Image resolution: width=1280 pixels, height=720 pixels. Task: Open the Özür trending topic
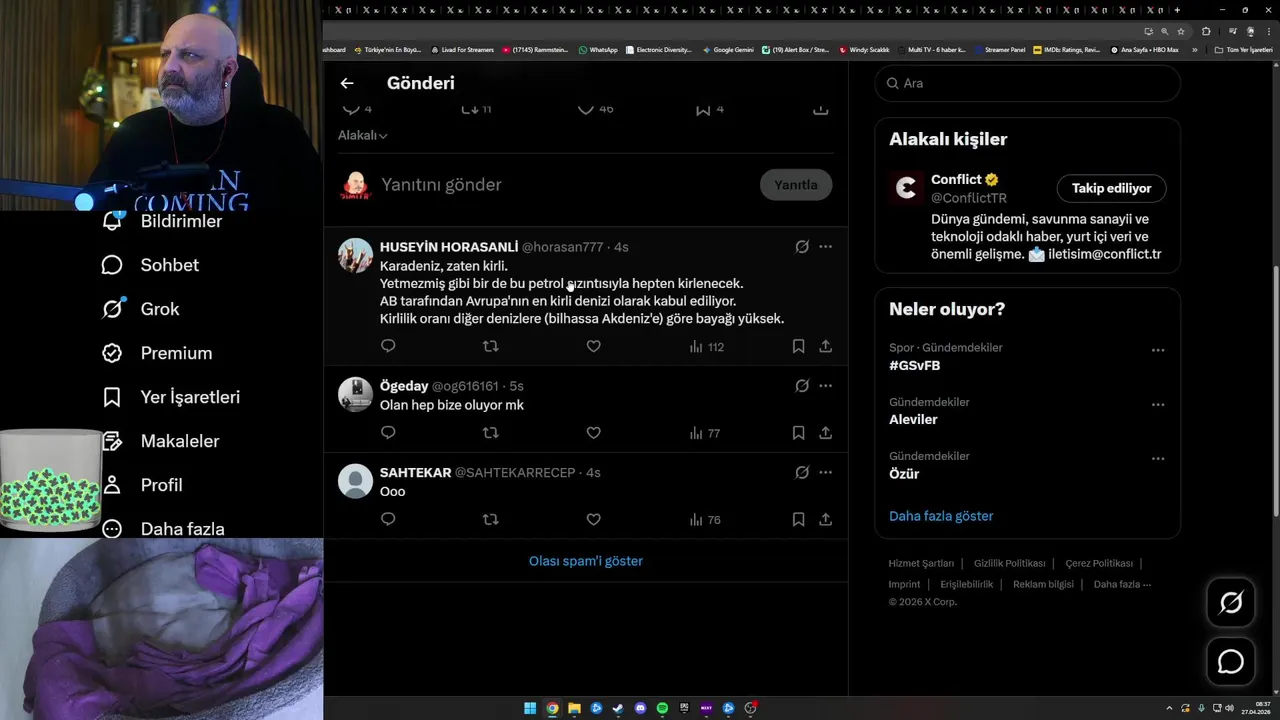pyautogui.click(x=904, y=474)
